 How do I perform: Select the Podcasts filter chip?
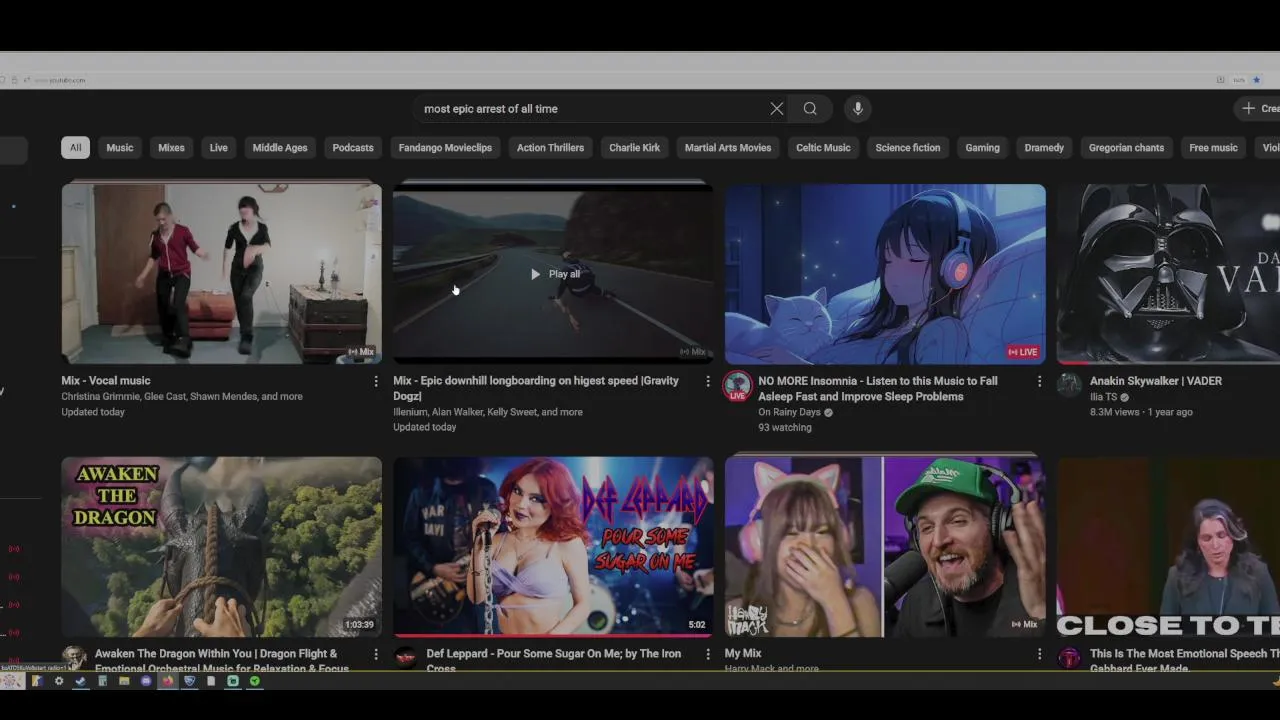tap(353, 148)
